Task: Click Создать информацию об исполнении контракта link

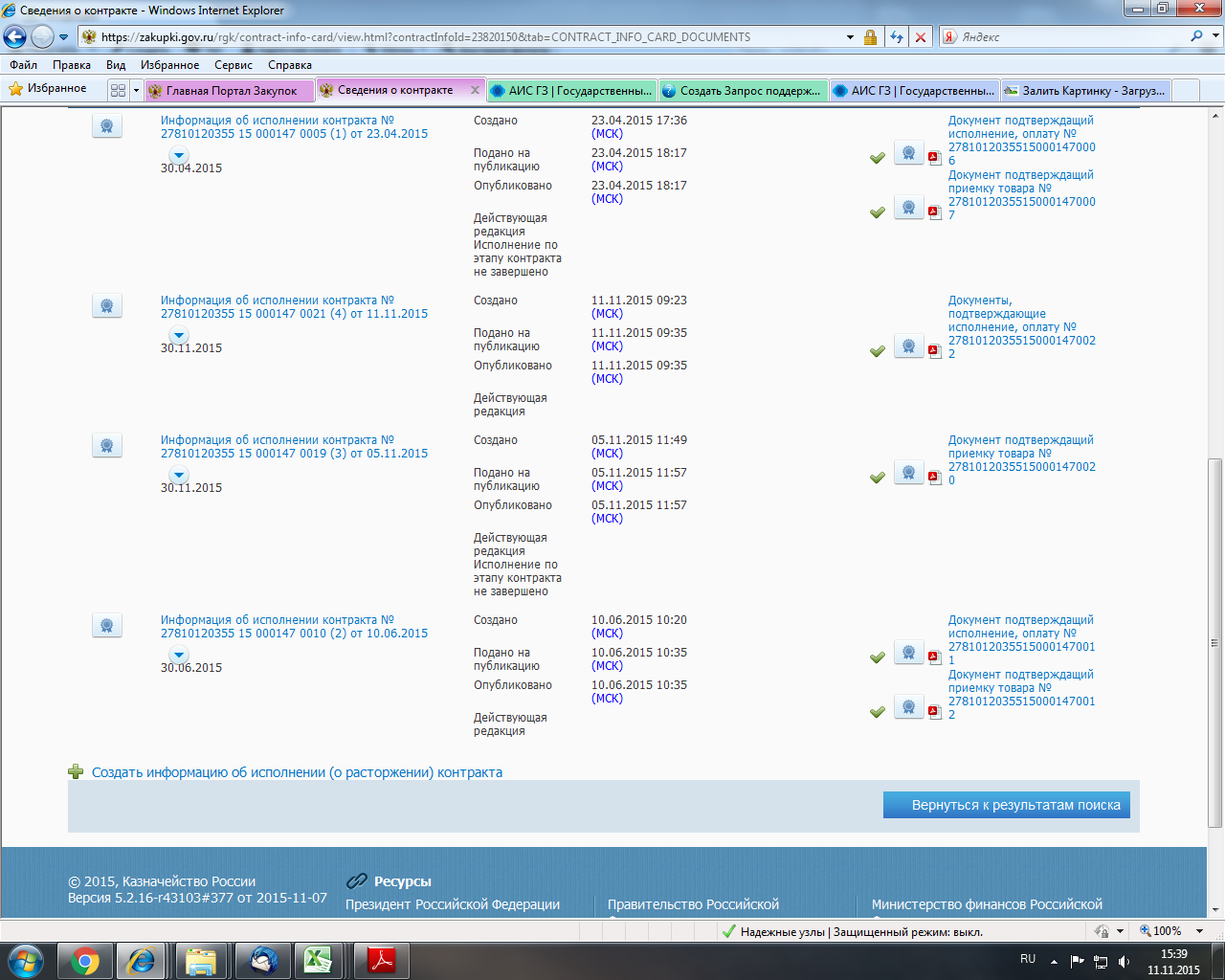Action: click(x=297, y=772)
